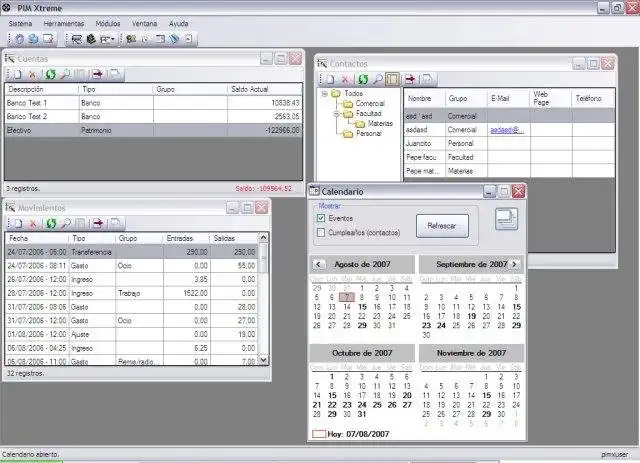Image resolution: width=640 pixels, height=463 pixels.
Task: Click the Teléfono column header in Contactos
Action: click(x=593, y=98)
